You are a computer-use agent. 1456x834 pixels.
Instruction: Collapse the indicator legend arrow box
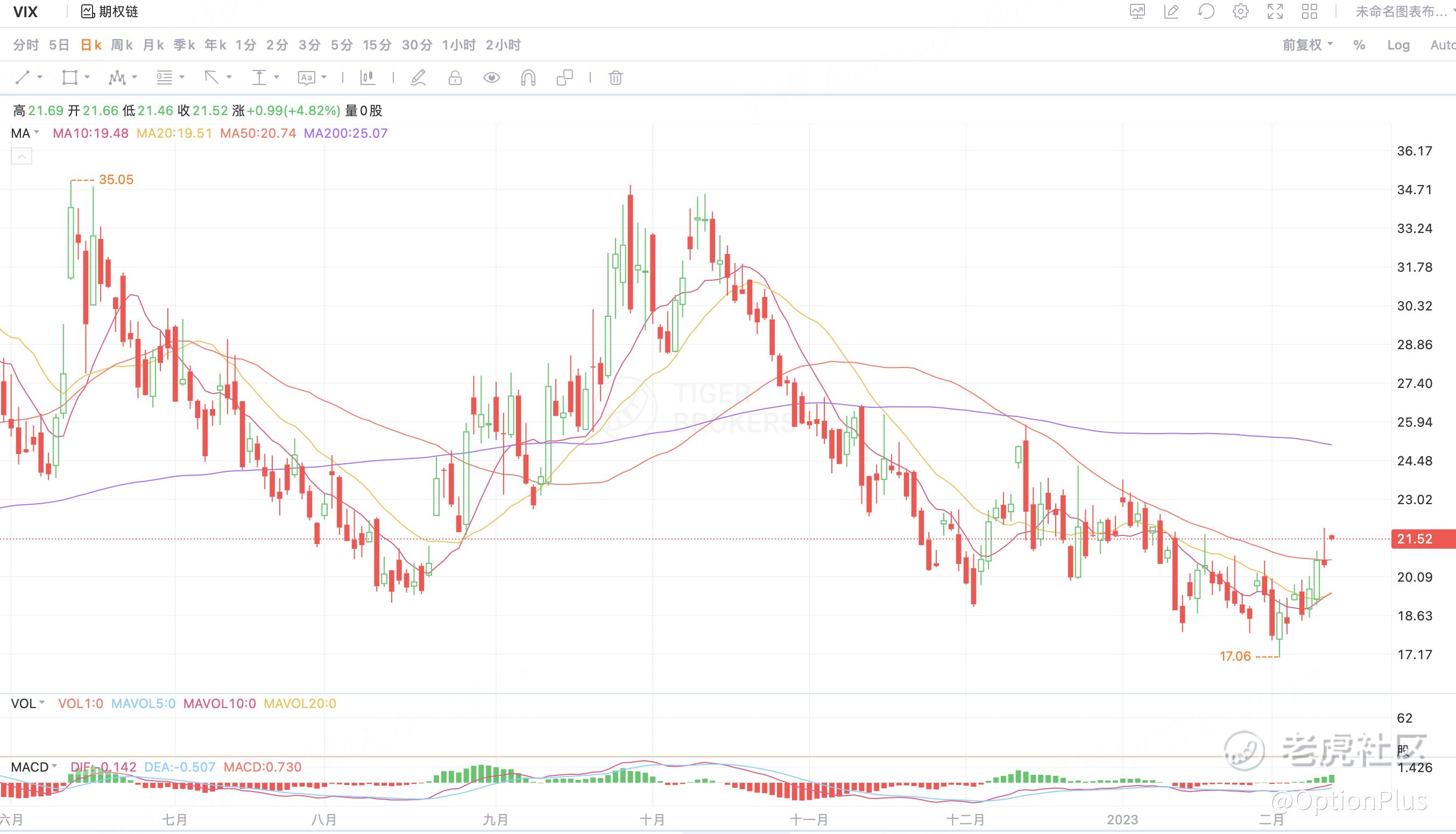point(22,157)
